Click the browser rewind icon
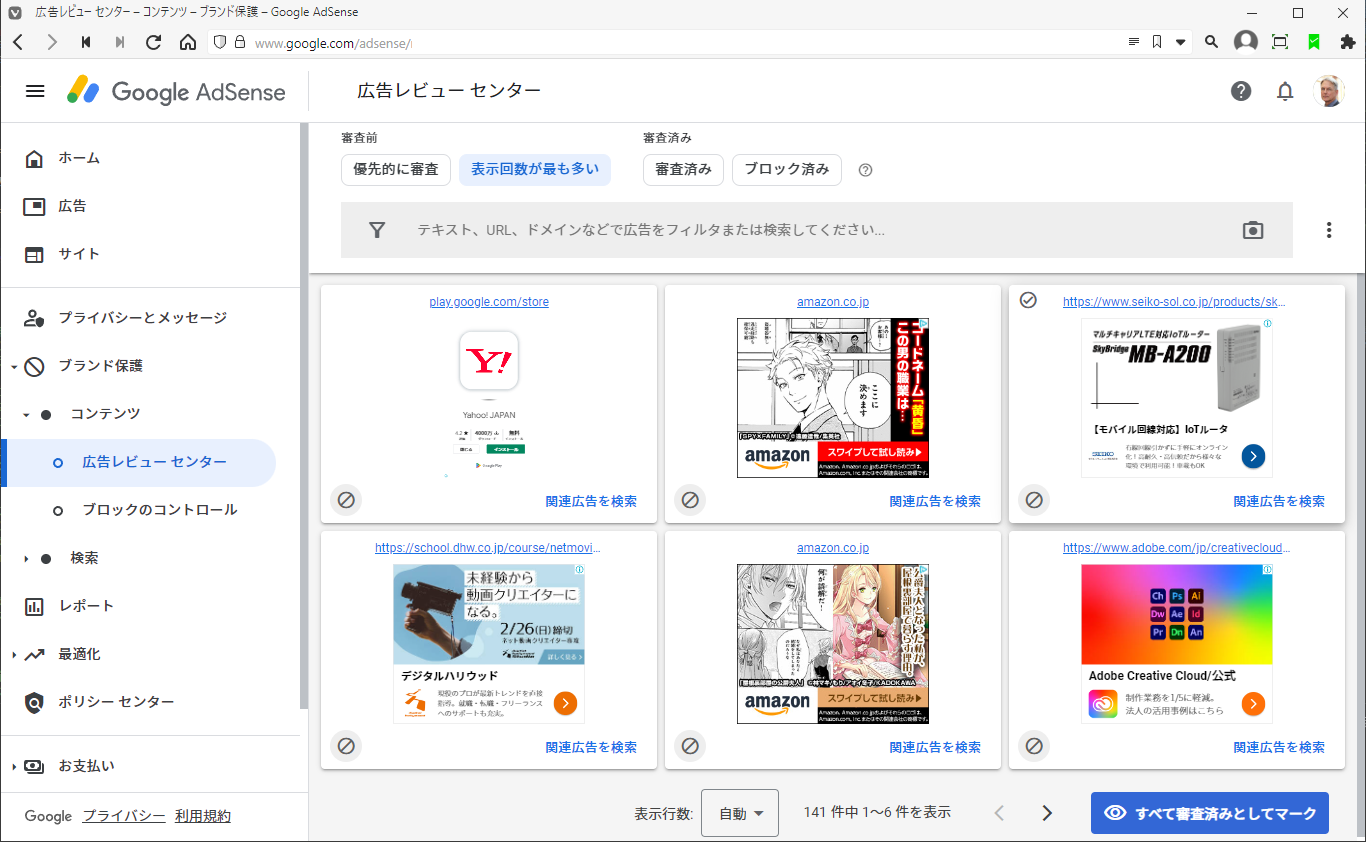This screenshot has height=842, width=1366. tap(86, 42)
